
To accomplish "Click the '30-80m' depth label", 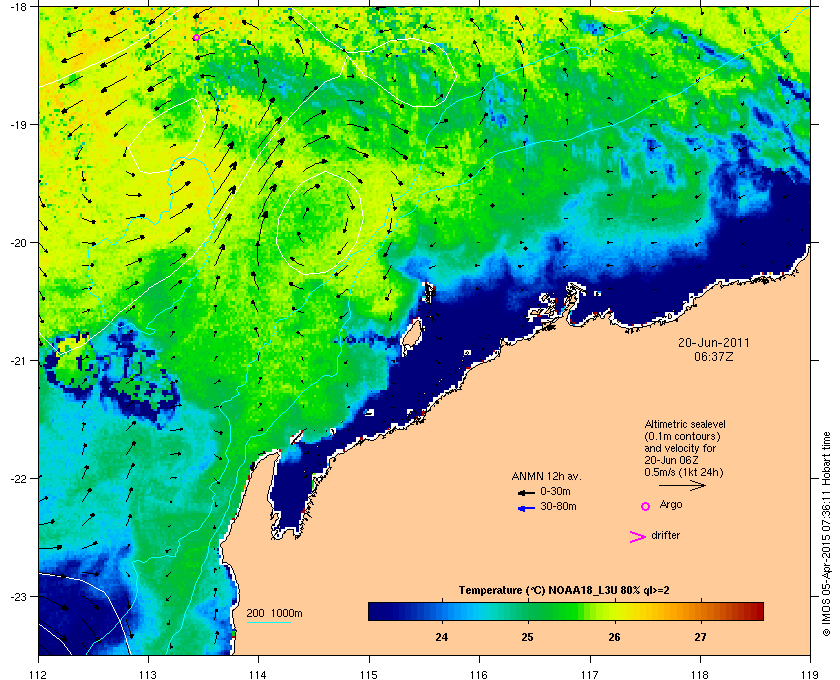I will [558, 506].
